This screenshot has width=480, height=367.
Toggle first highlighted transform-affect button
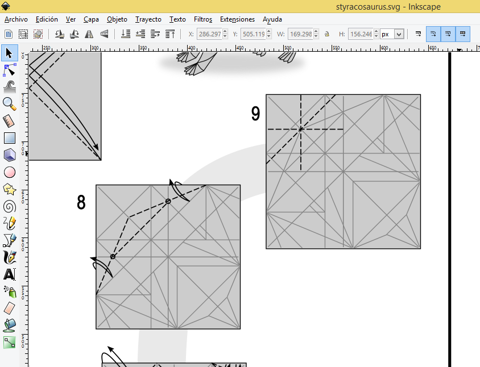coord(433,34)
